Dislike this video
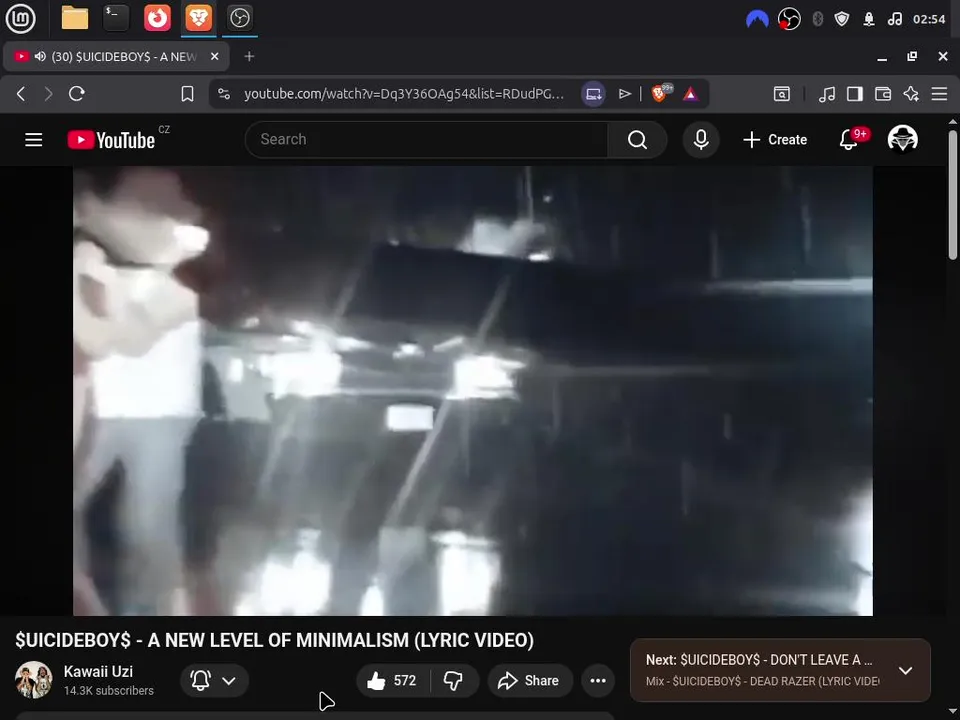The width and height of the screenshot is (960, 720). point(454,680)
